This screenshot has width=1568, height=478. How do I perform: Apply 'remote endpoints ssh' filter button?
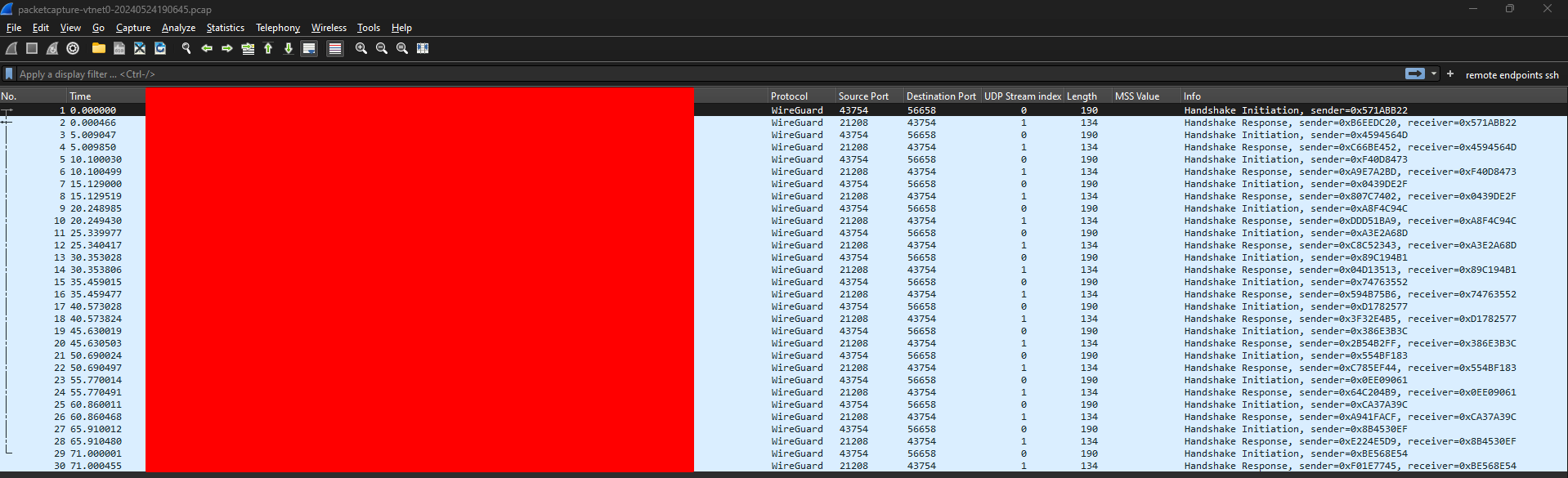pos(1512,74)
